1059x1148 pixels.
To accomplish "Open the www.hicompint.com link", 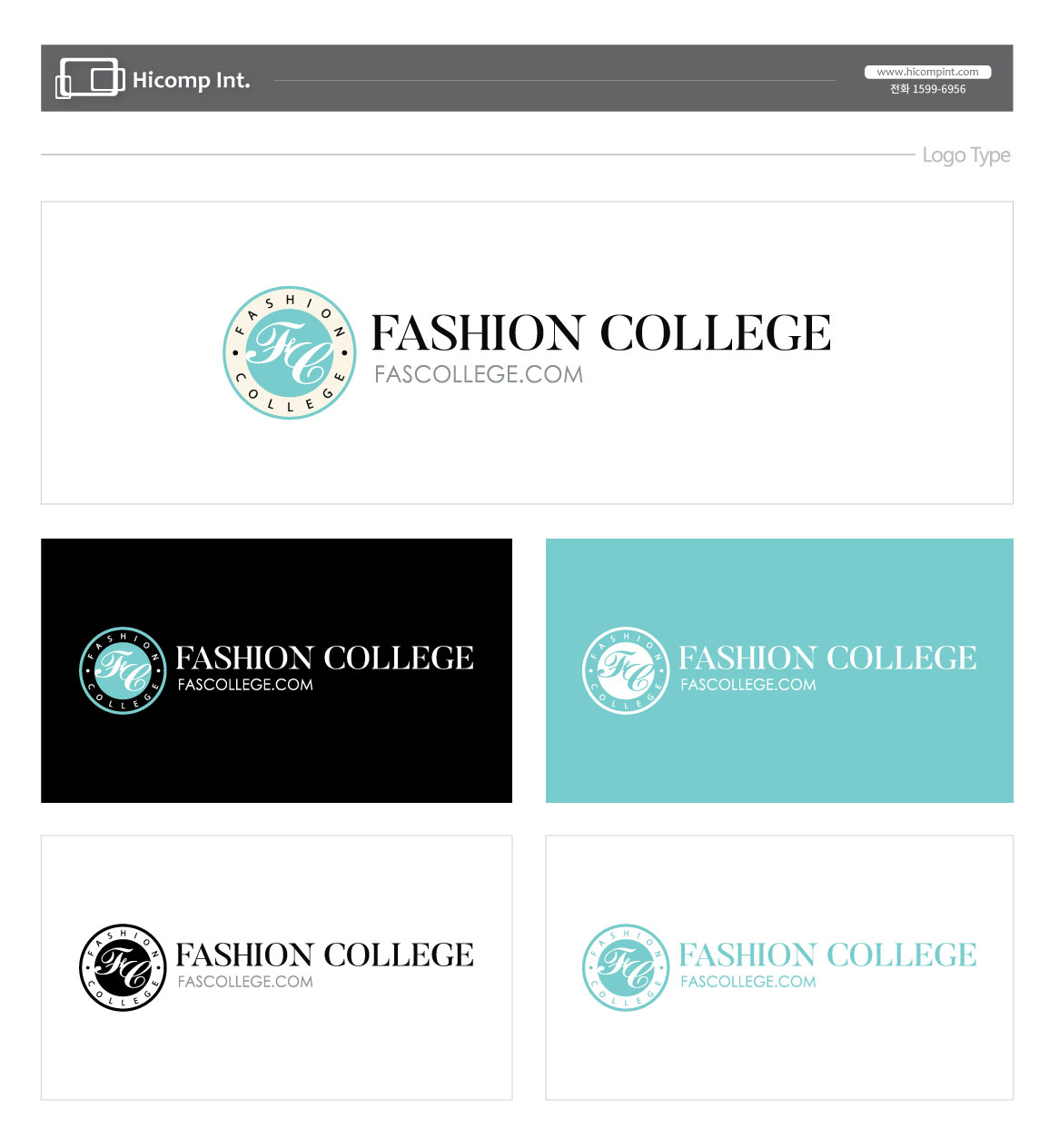I will coord(927,72).
